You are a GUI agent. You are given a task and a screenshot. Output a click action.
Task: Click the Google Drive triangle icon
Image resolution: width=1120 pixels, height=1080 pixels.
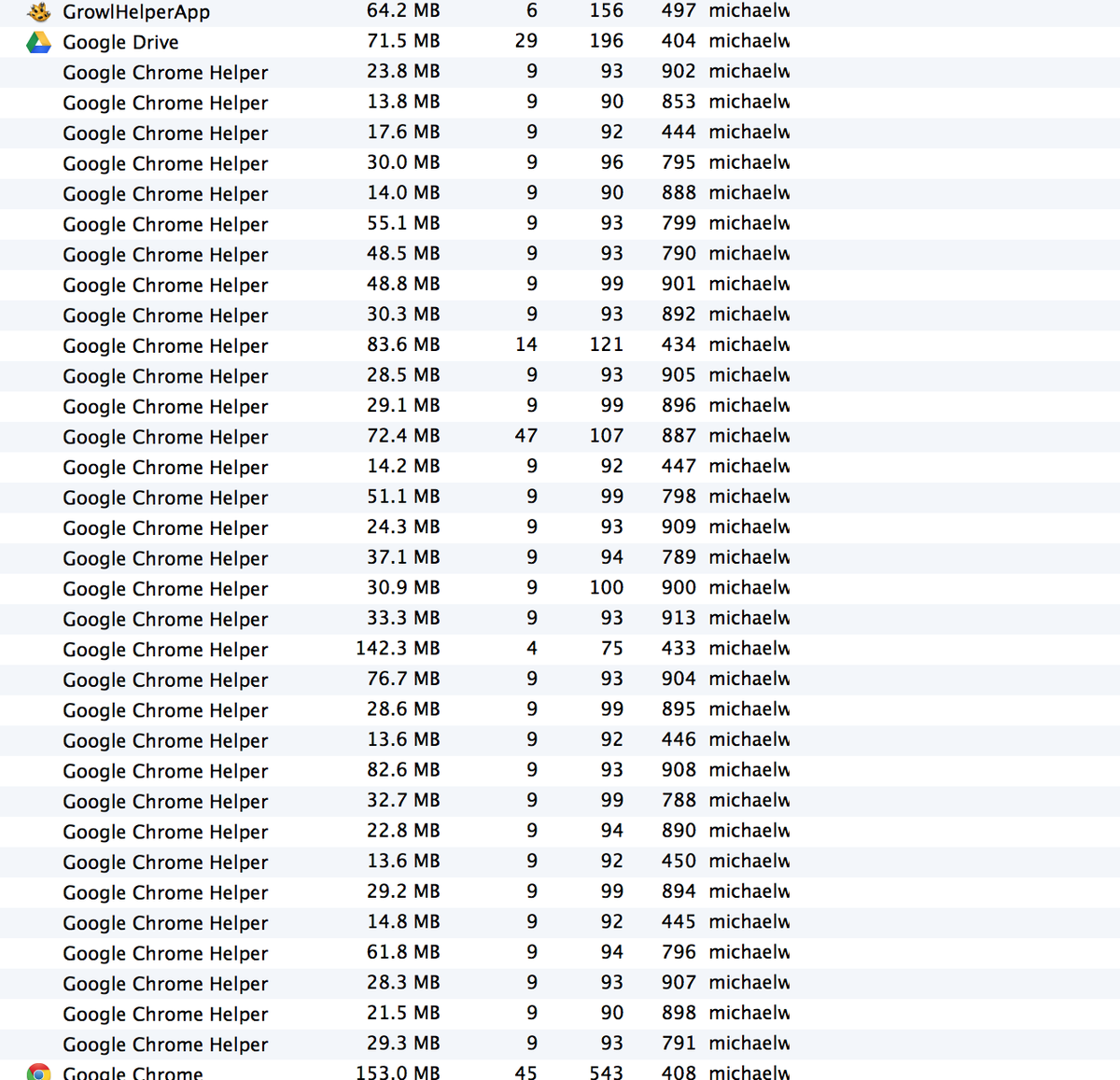[38, 42]
